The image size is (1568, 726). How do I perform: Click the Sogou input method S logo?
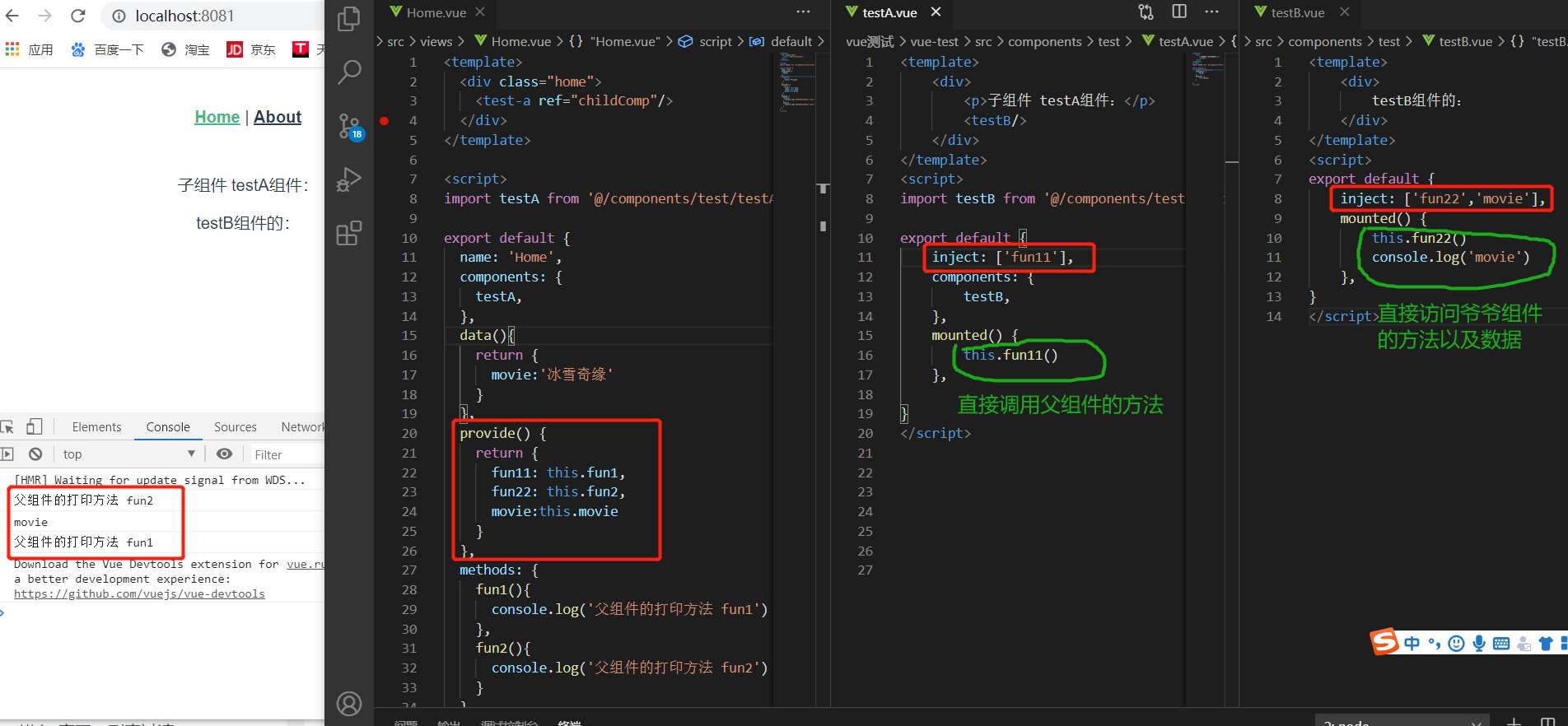[x=1384, y=641]
